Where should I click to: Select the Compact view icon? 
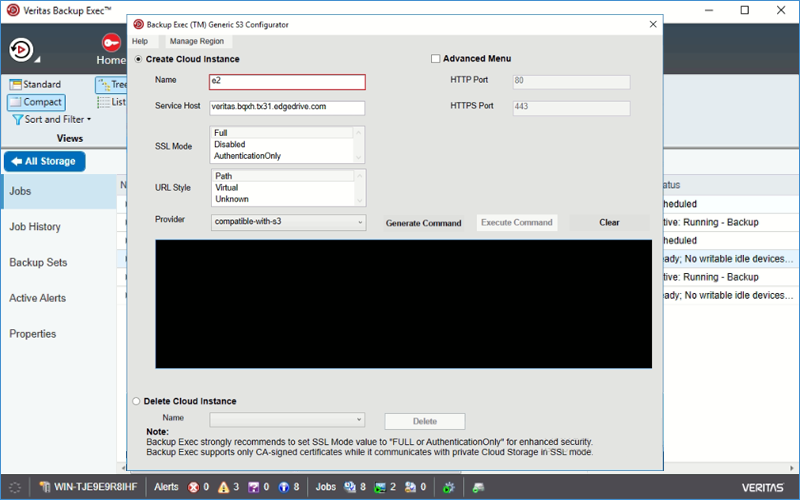click(15, 102)
